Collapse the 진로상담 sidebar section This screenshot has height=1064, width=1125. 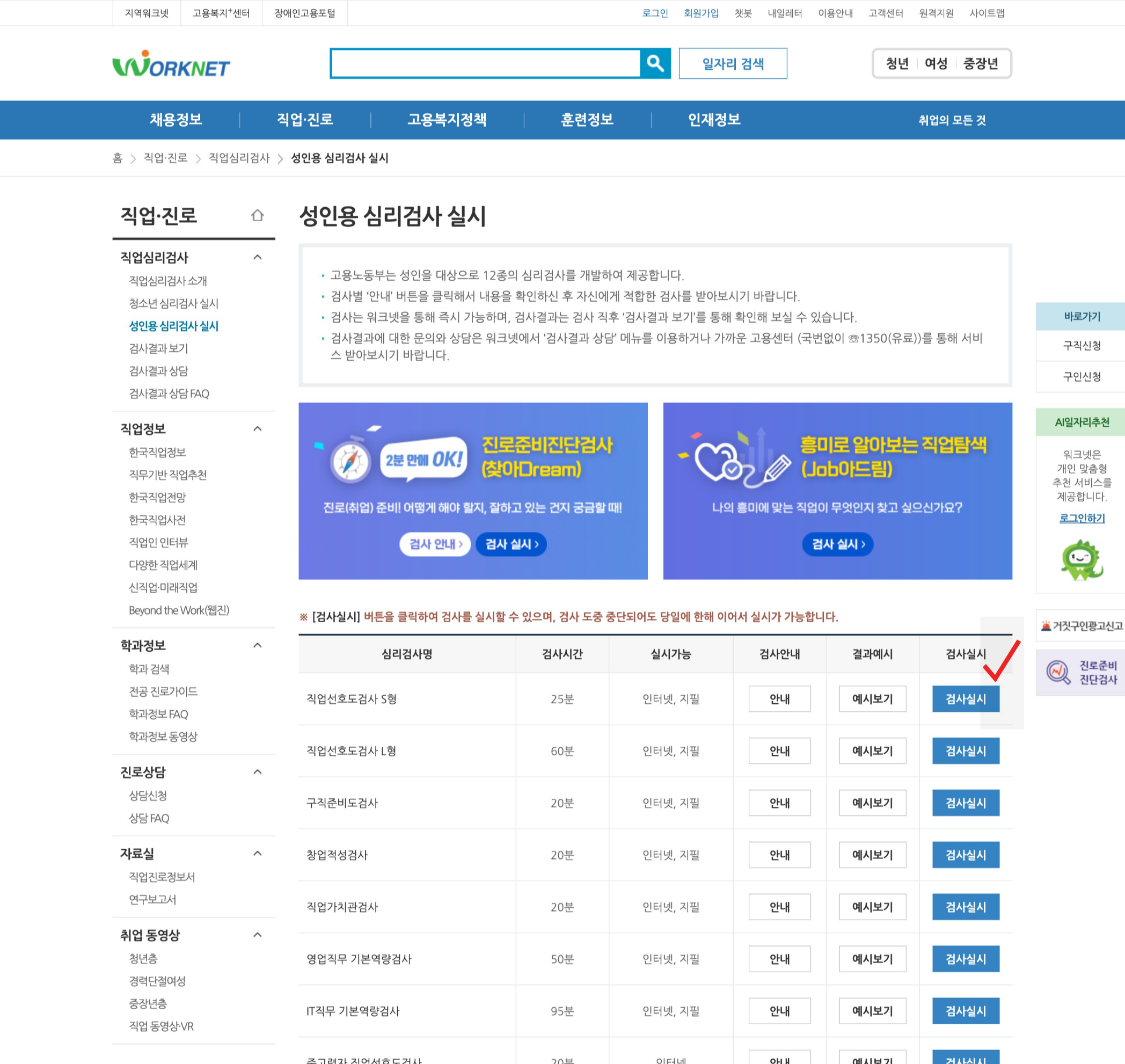click(258, 772)
